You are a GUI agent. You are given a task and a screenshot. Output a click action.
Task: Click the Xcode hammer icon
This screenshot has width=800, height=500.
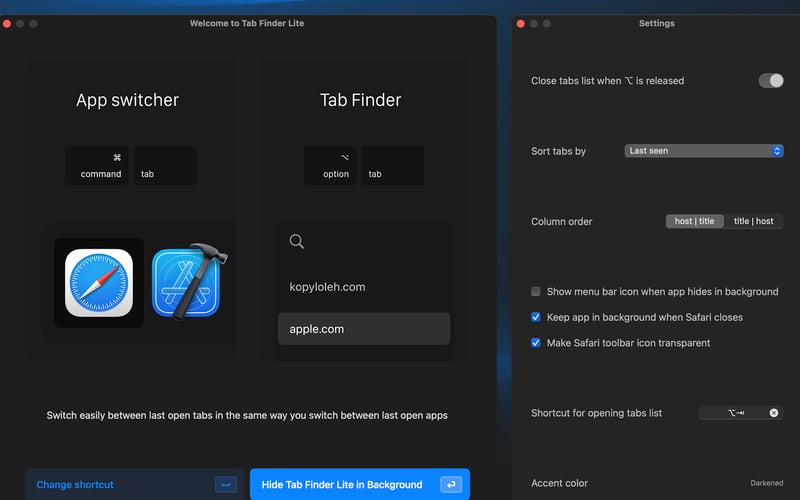[189, 282]
